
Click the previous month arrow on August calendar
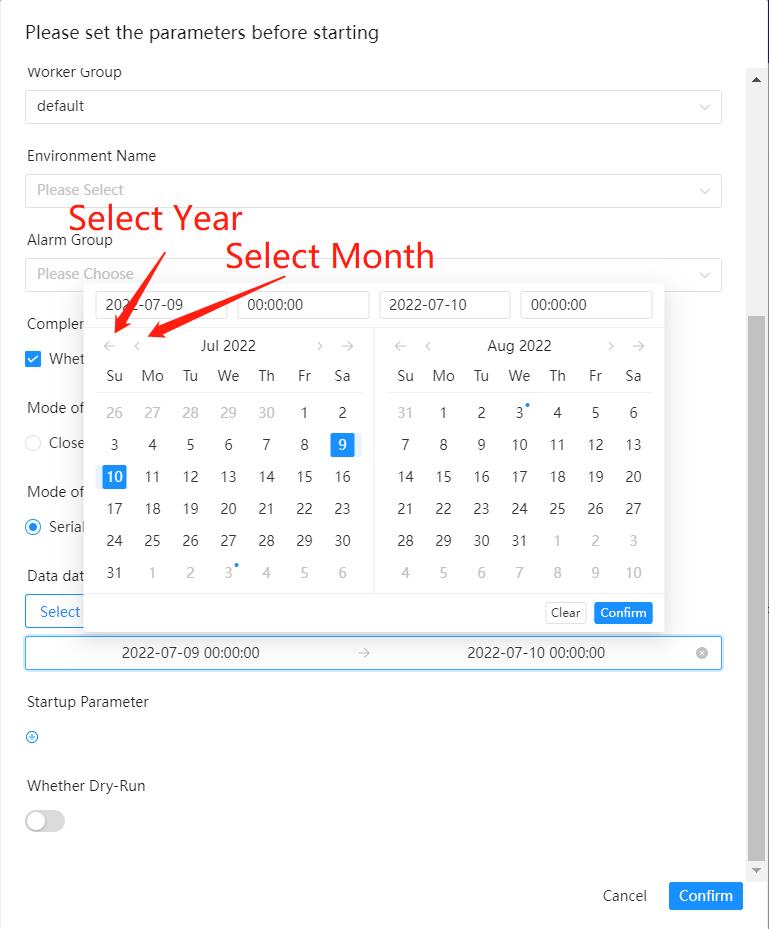(x=427, y=346)
